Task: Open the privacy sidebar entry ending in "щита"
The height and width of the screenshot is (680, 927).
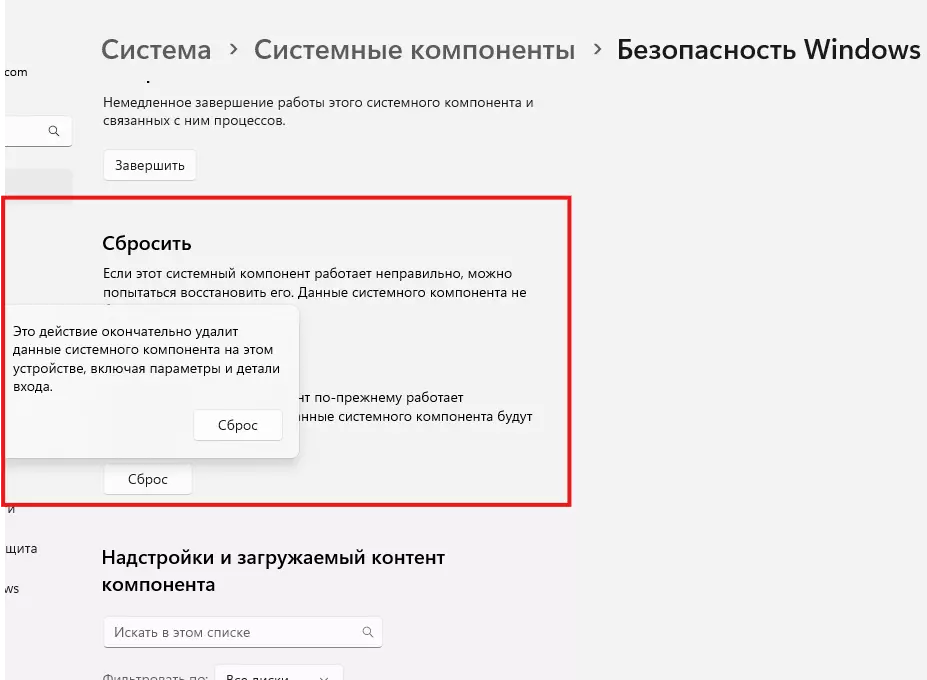Action: [20, 548]
